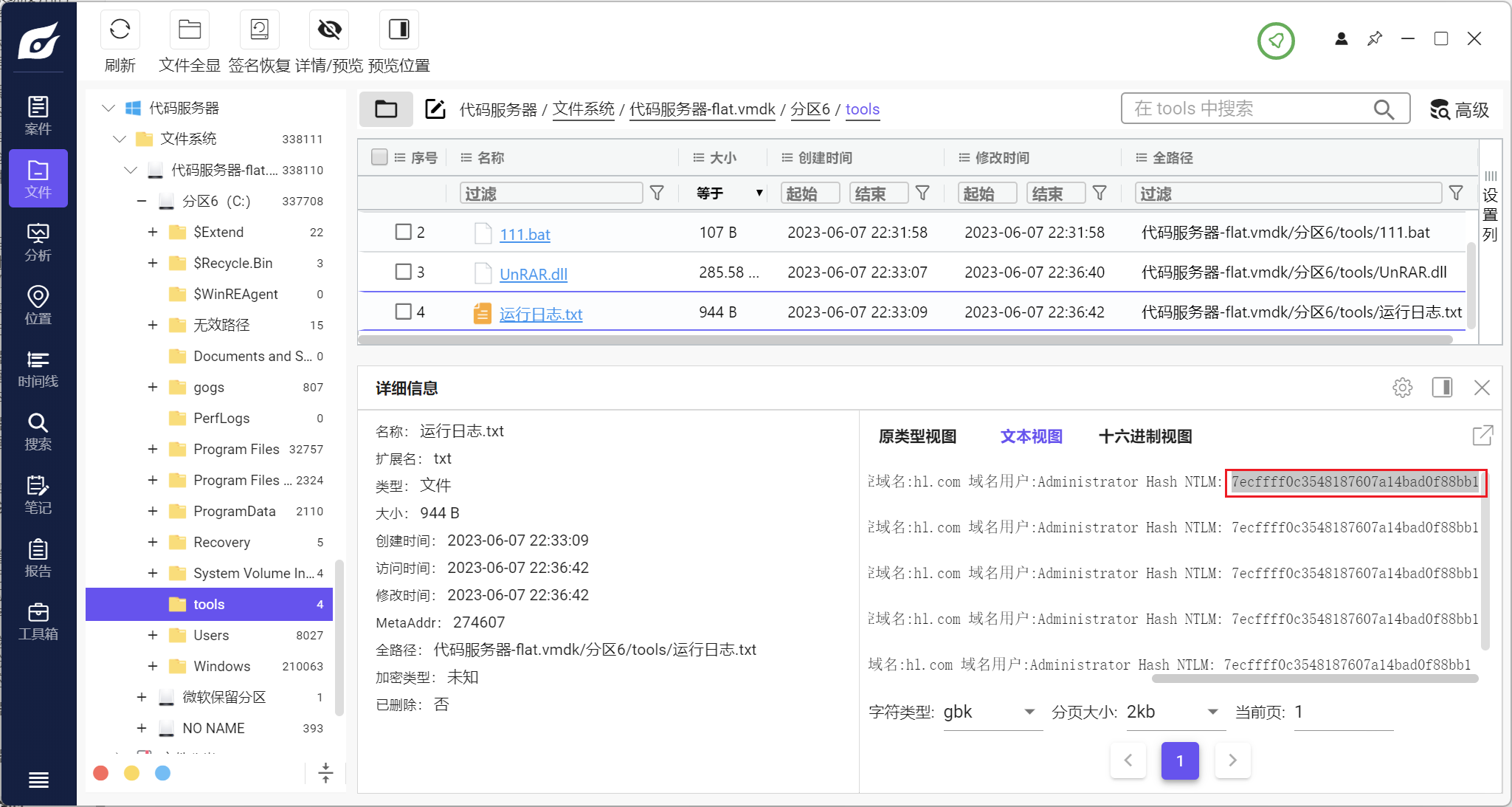
Task: Expand the $Extend folder
Action: coord(153,232)
